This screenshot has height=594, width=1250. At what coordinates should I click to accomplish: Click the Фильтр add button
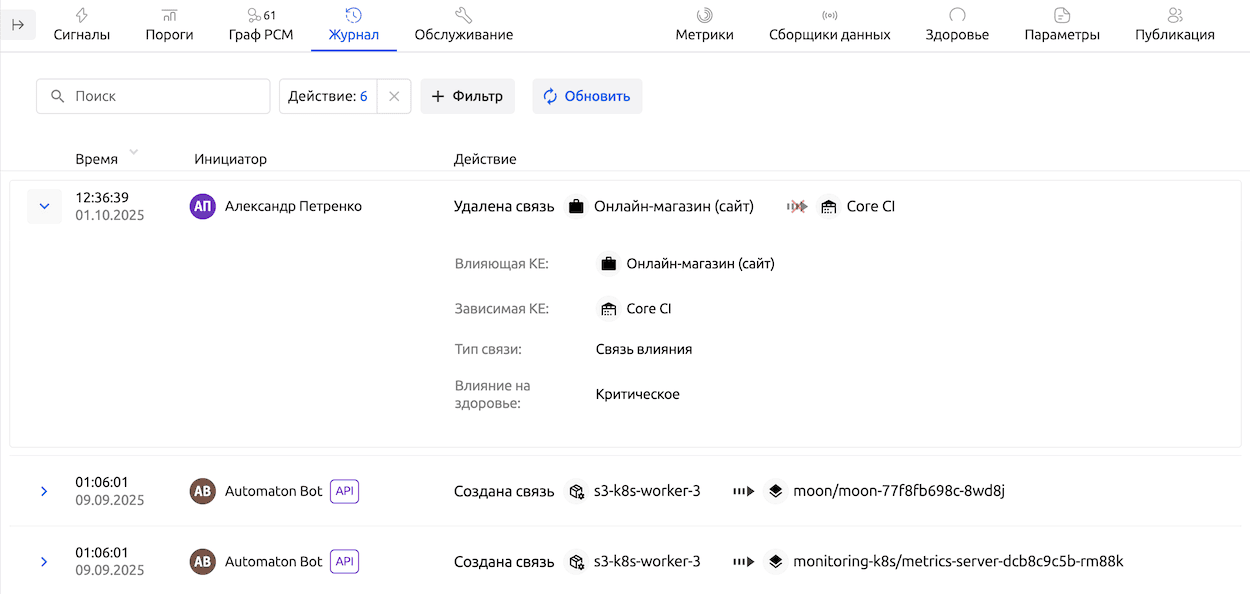point(467,96)
